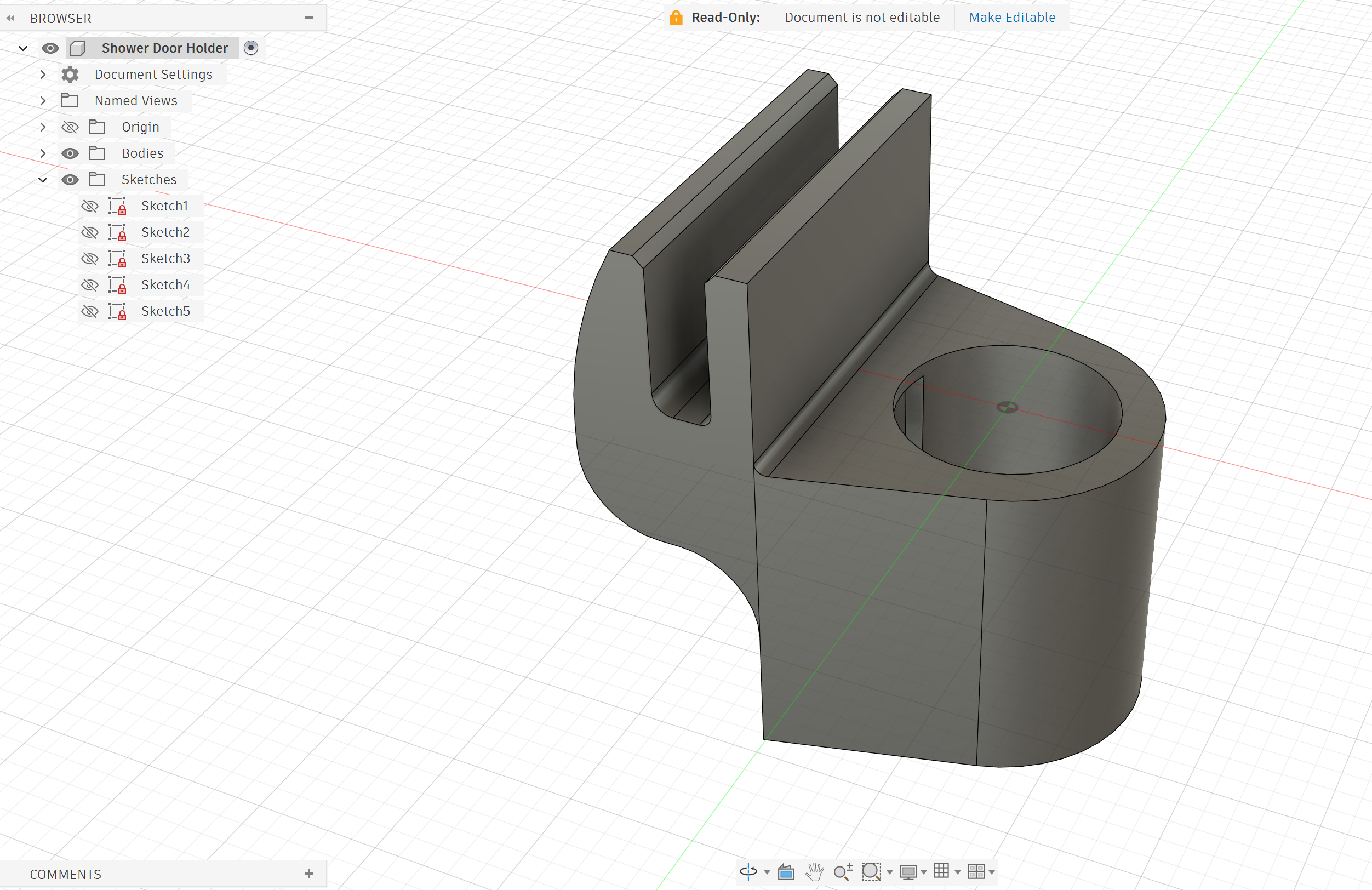Open the Display Settings monitor icon
1372x890 pixels.
click(x=908, y=872)
